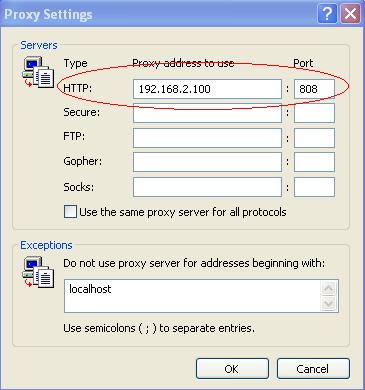Focus the Socks proxy address field
365x390 pixels.
click(x=207, y=187)
